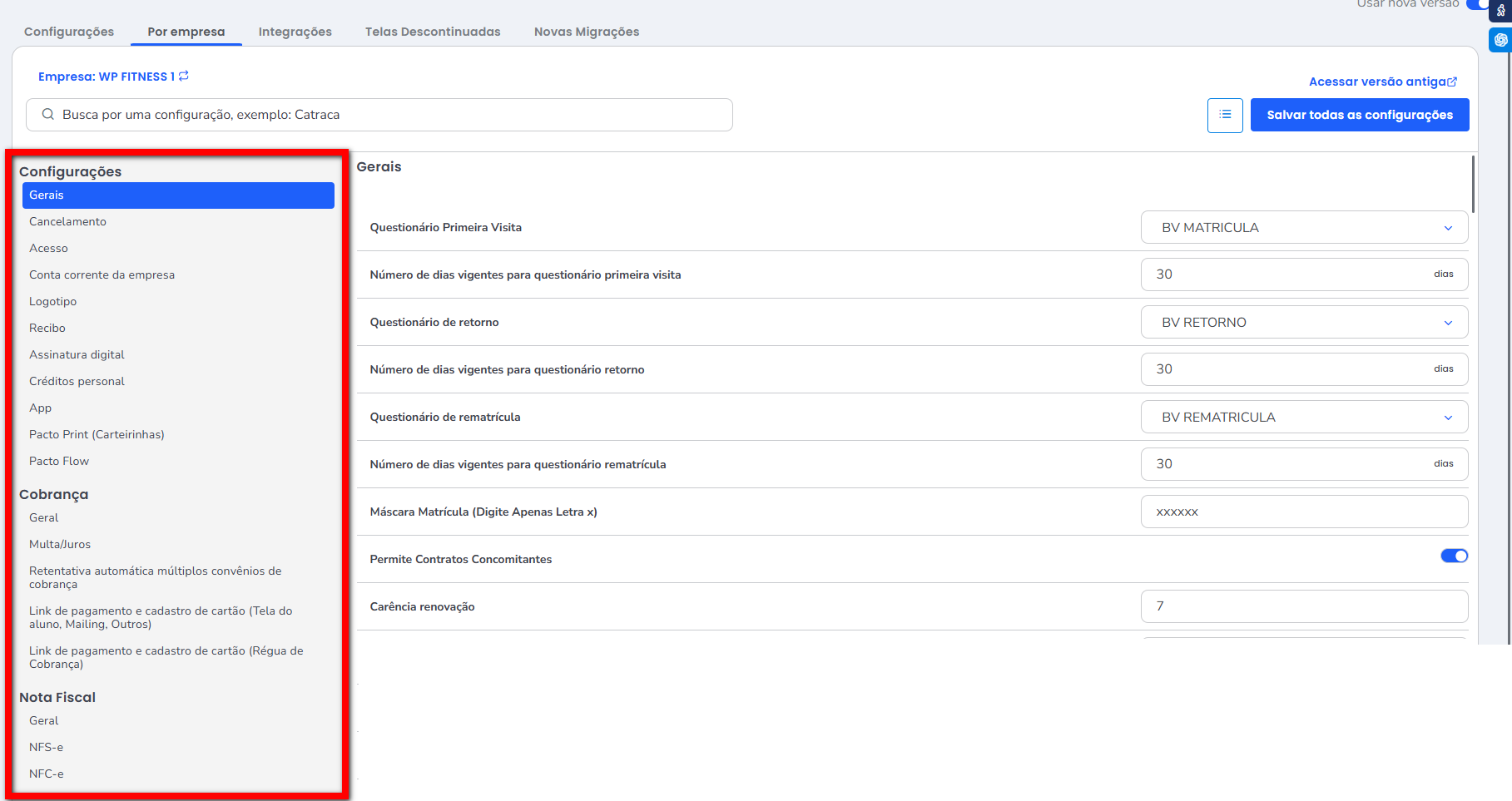Toggle the Usar nova versão switch

pyautogui.click(x=1478, y=4)
